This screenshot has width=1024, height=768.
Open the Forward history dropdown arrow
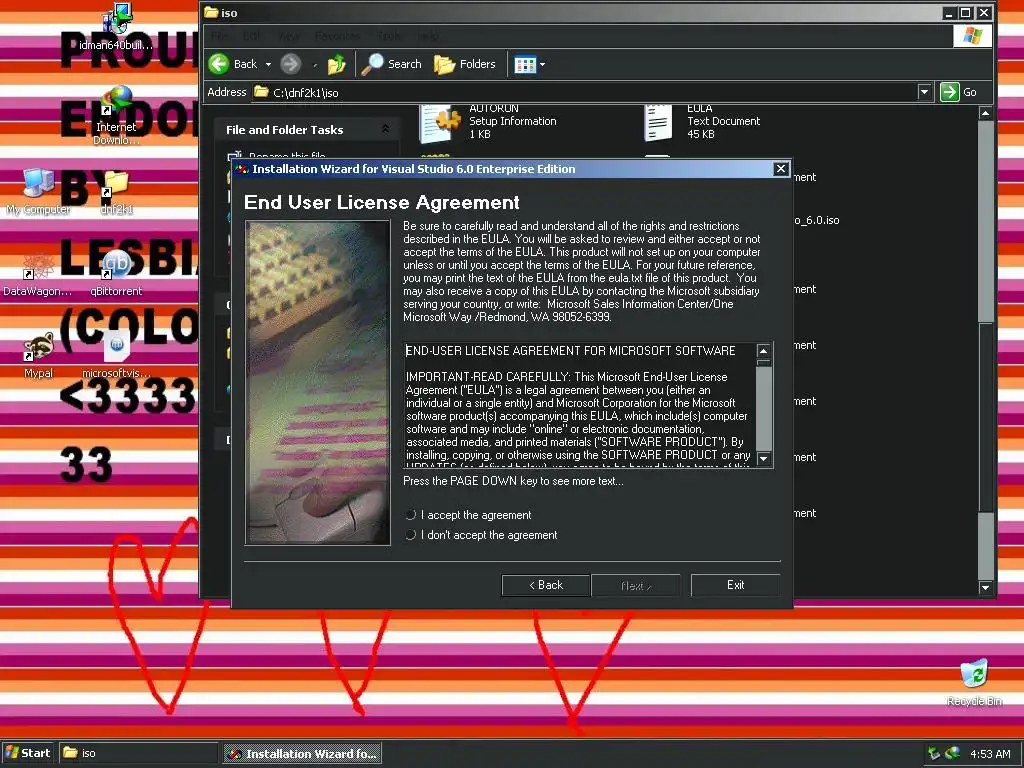click(315, 64)
